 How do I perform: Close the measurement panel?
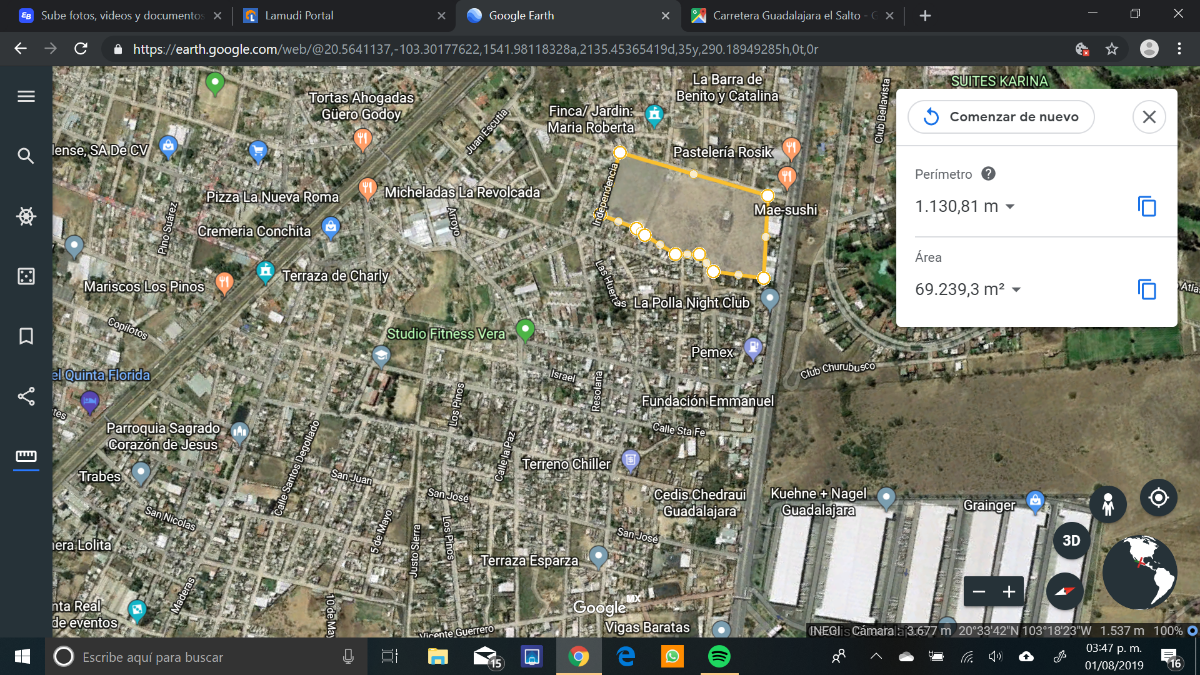click(x=1149, y=117)
